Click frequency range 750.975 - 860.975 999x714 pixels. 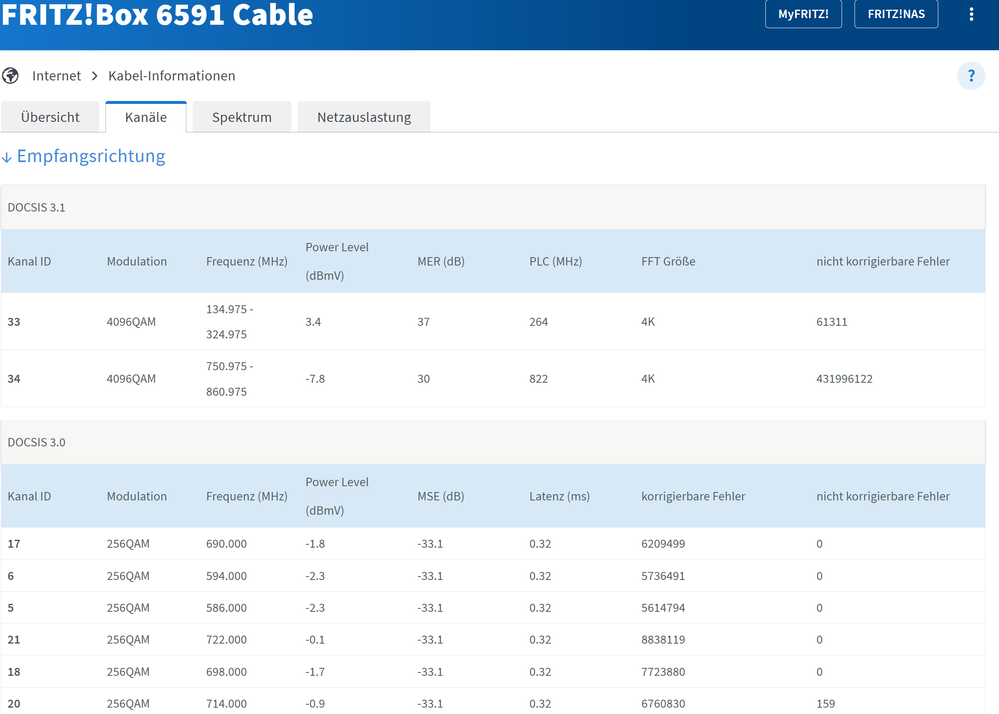[x=229, y=379]
